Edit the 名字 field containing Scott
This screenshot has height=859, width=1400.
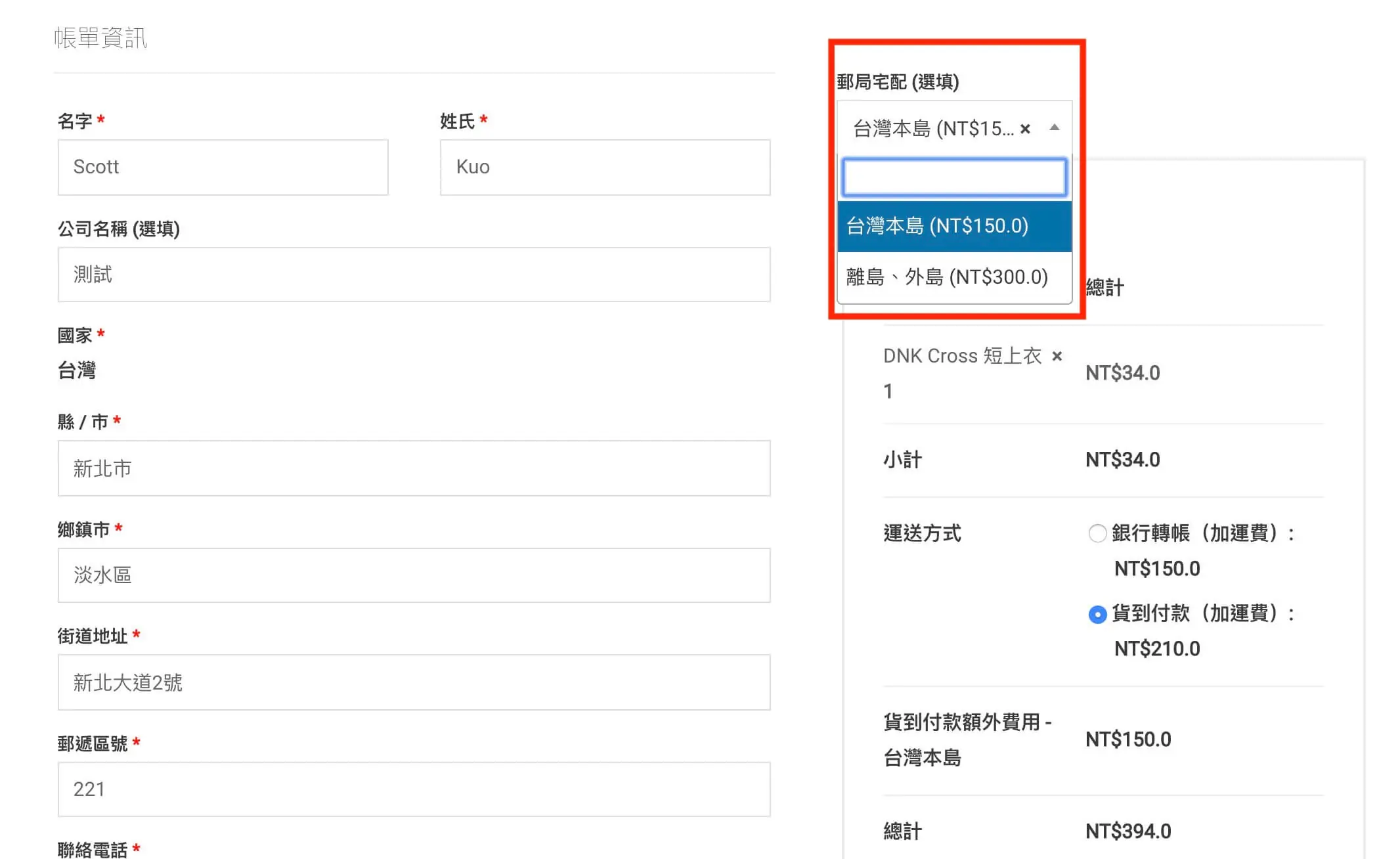pos(223,167)
